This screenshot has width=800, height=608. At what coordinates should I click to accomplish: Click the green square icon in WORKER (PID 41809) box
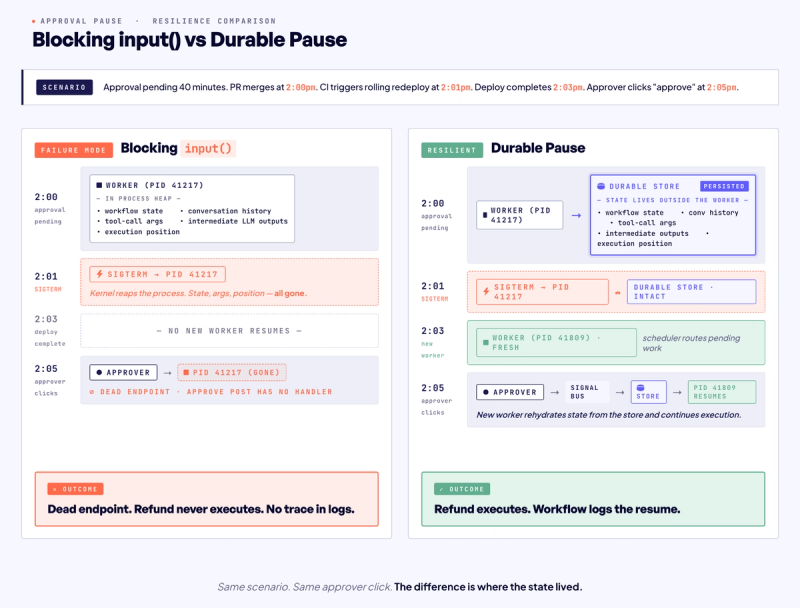click(x=486, y=343)
